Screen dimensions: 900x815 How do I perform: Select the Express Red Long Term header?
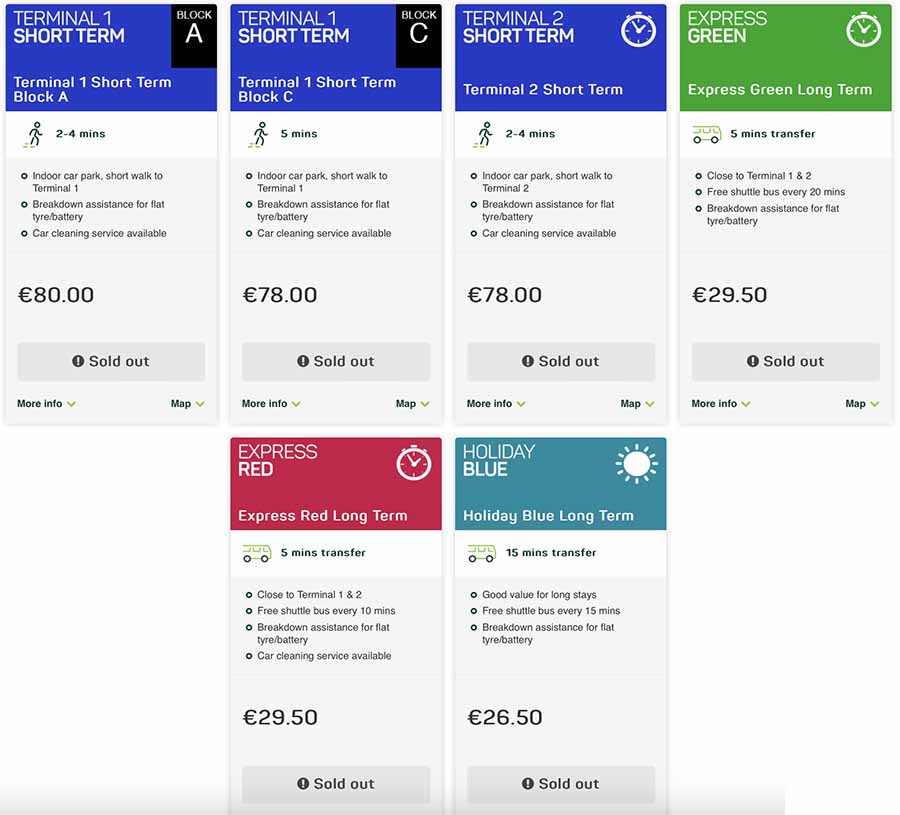[x=336, y=484]
